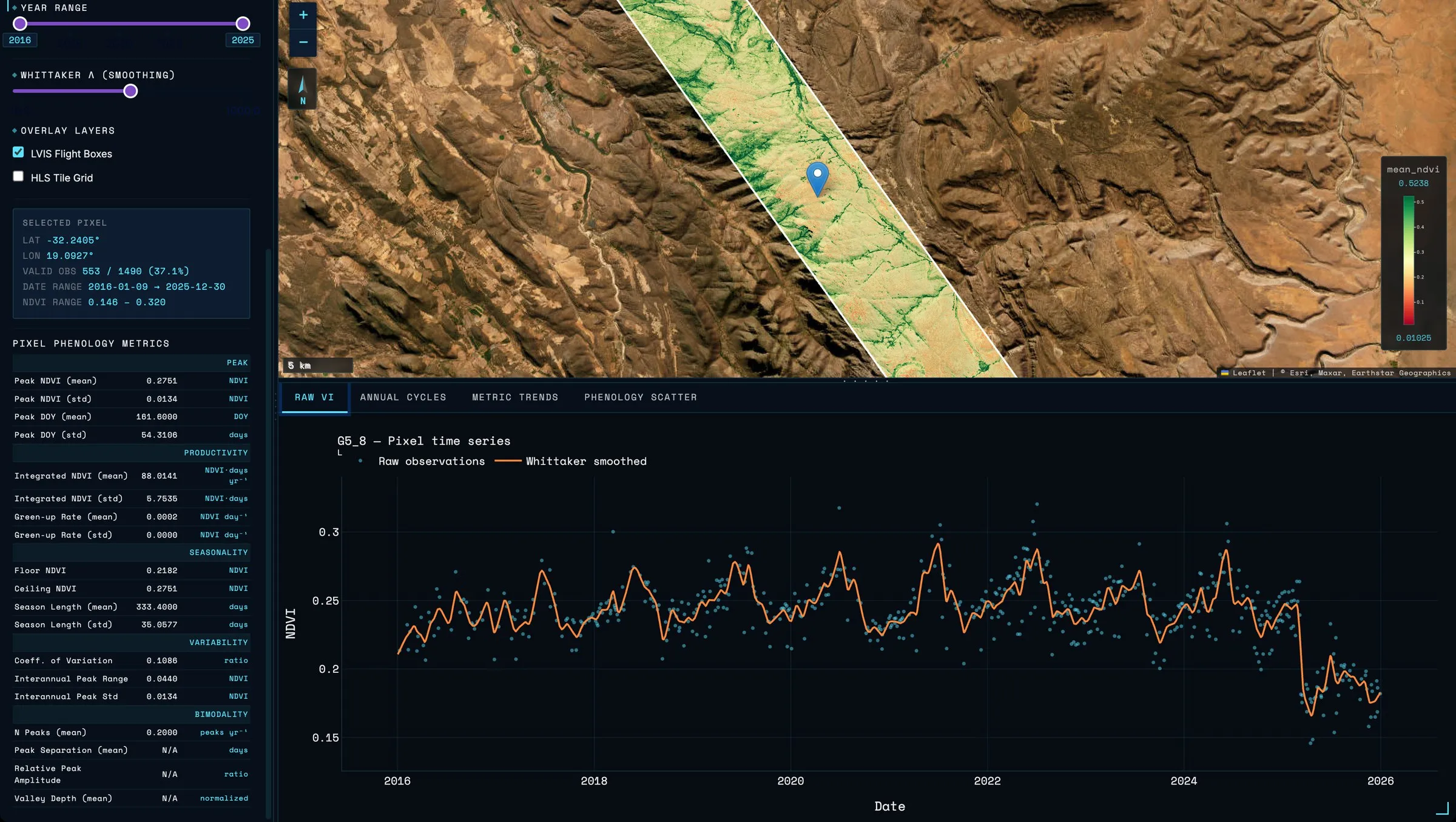The image size is (1456, 822).
Task: Click the Whittaker smoothing slider handle
Action: (x=130, y=91)
